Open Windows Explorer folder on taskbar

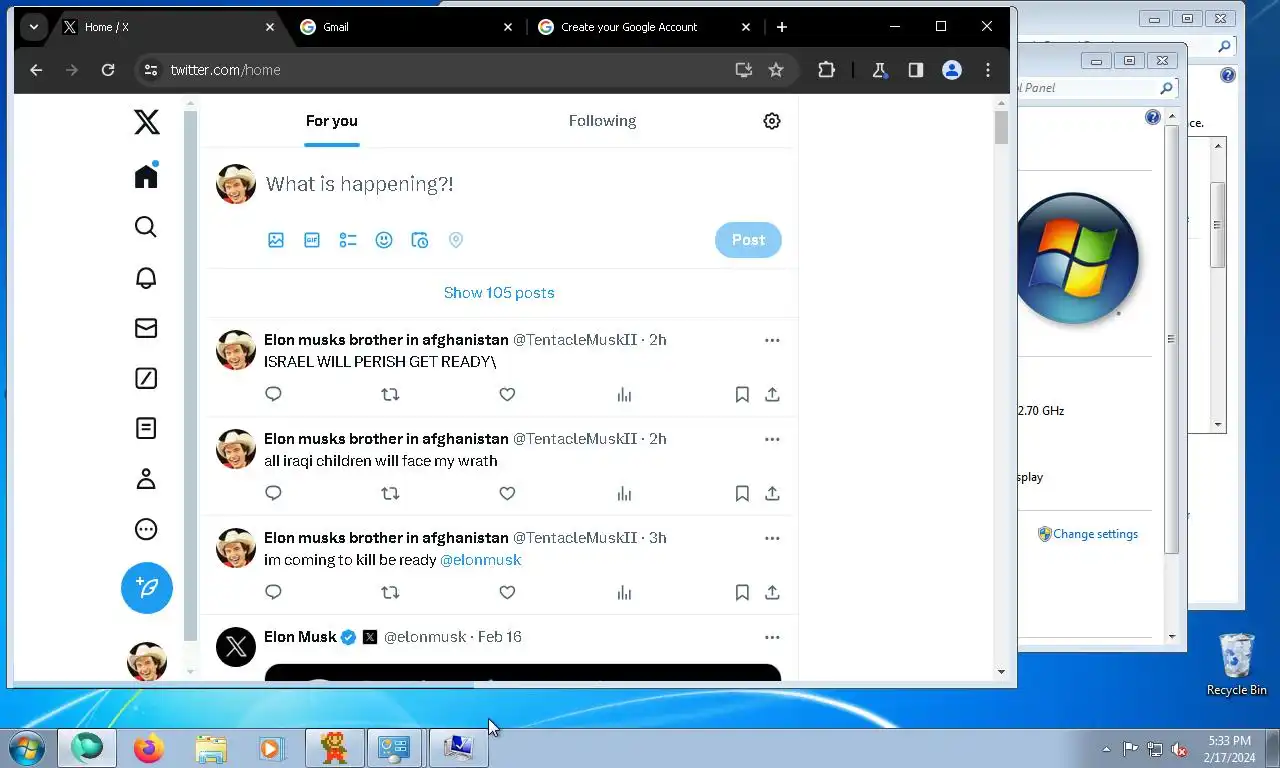[x=210, y=748]
